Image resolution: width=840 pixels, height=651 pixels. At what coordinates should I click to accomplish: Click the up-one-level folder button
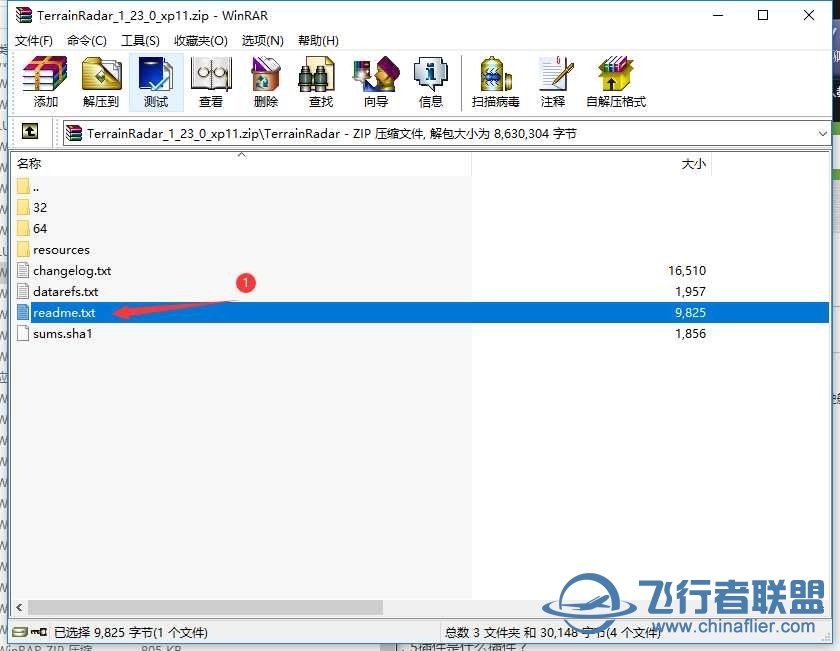pos(30,132)
